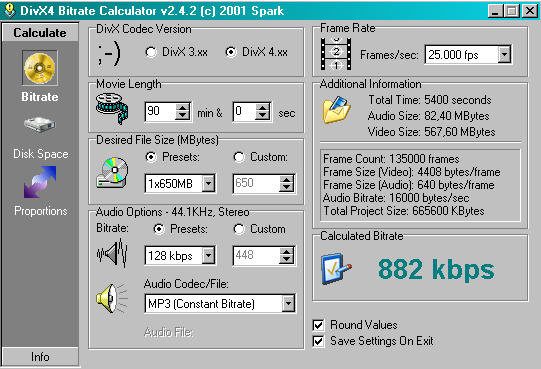Click Frame Size (Audio): 640 bytes/frame
This screenshot has height=369, width=541.
409,185
